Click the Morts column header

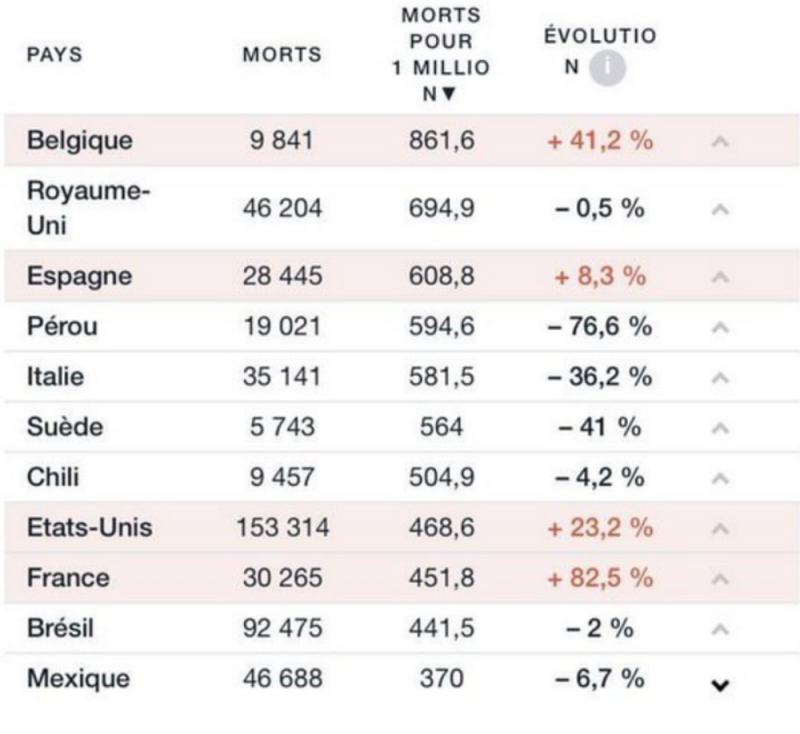point(282,55)
